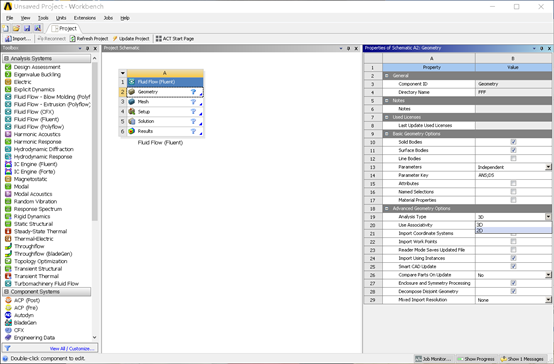Open the File menu
Viewport: 554px width, 364px height.
point(10,18)
